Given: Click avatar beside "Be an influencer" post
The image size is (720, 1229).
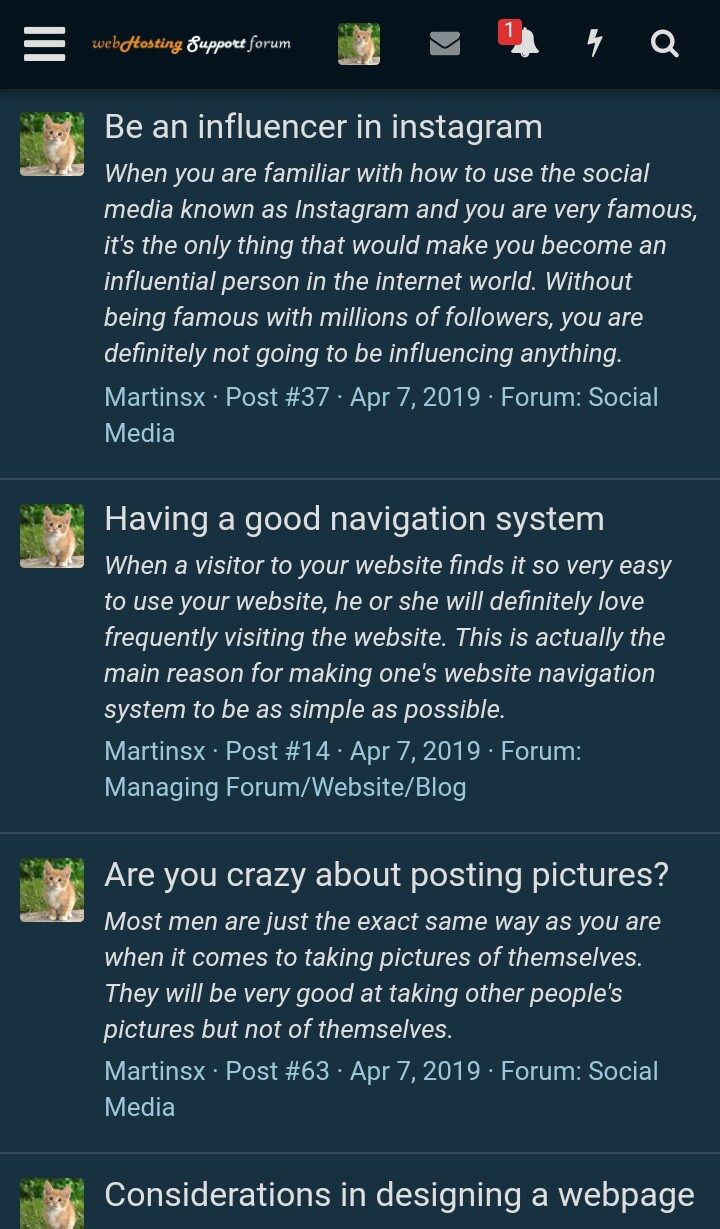Looking at the screenshot, I should (52, 144).
